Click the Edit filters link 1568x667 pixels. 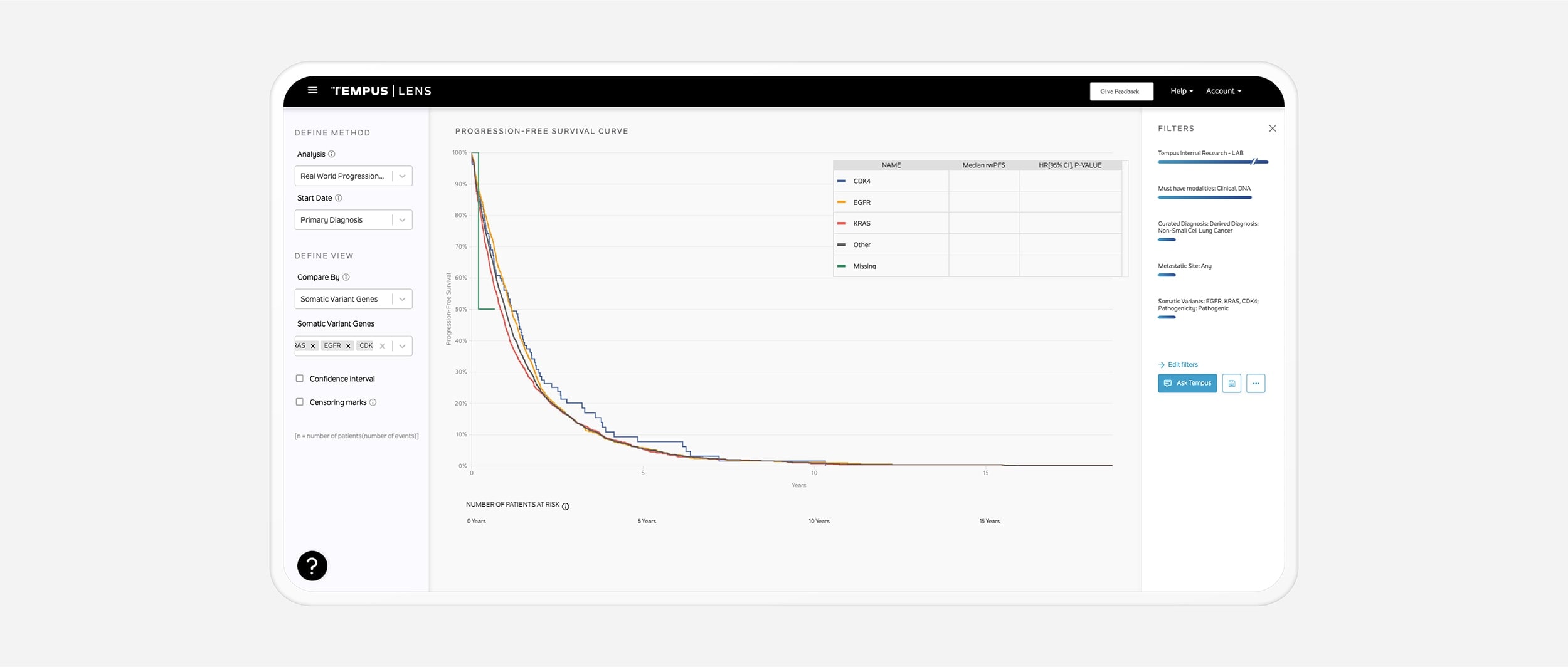coord(1178,365)
